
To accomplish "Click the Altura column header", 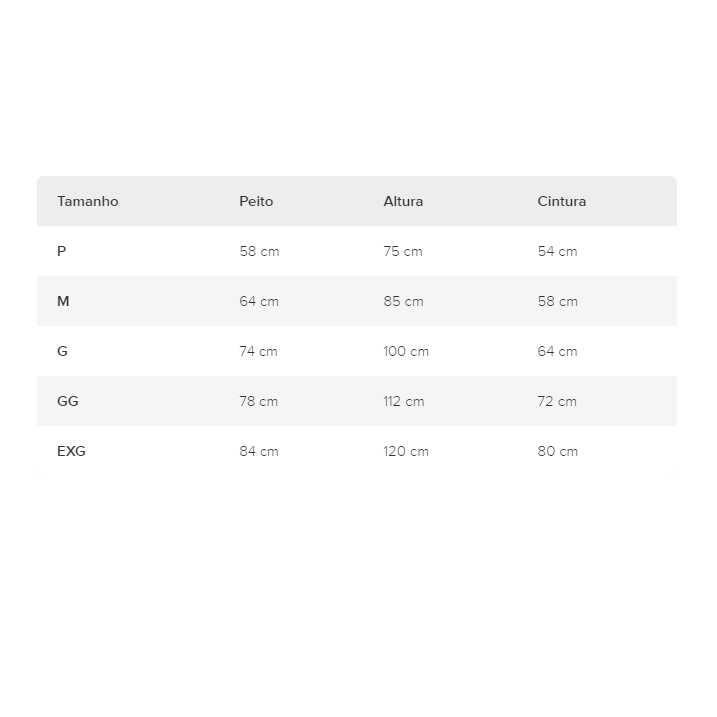I will [x=403, y=201].
